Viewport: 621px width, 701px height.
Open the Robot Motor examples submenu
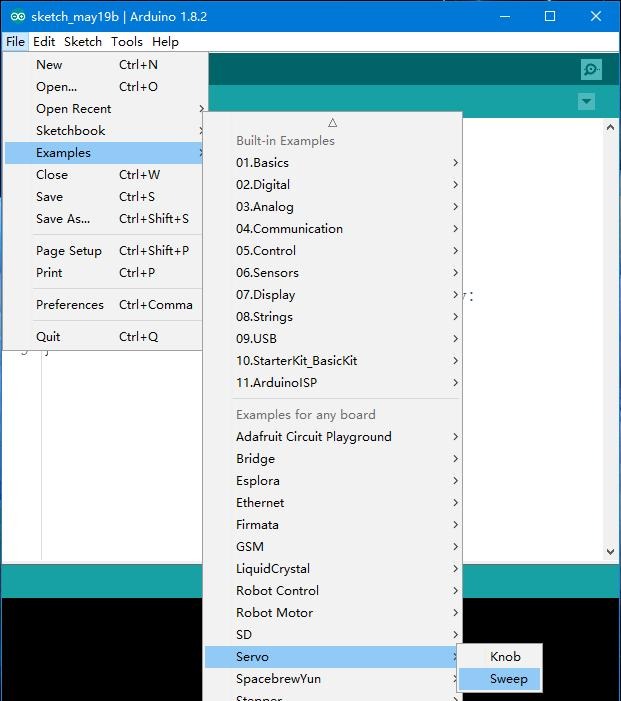(x=333, y=612)
